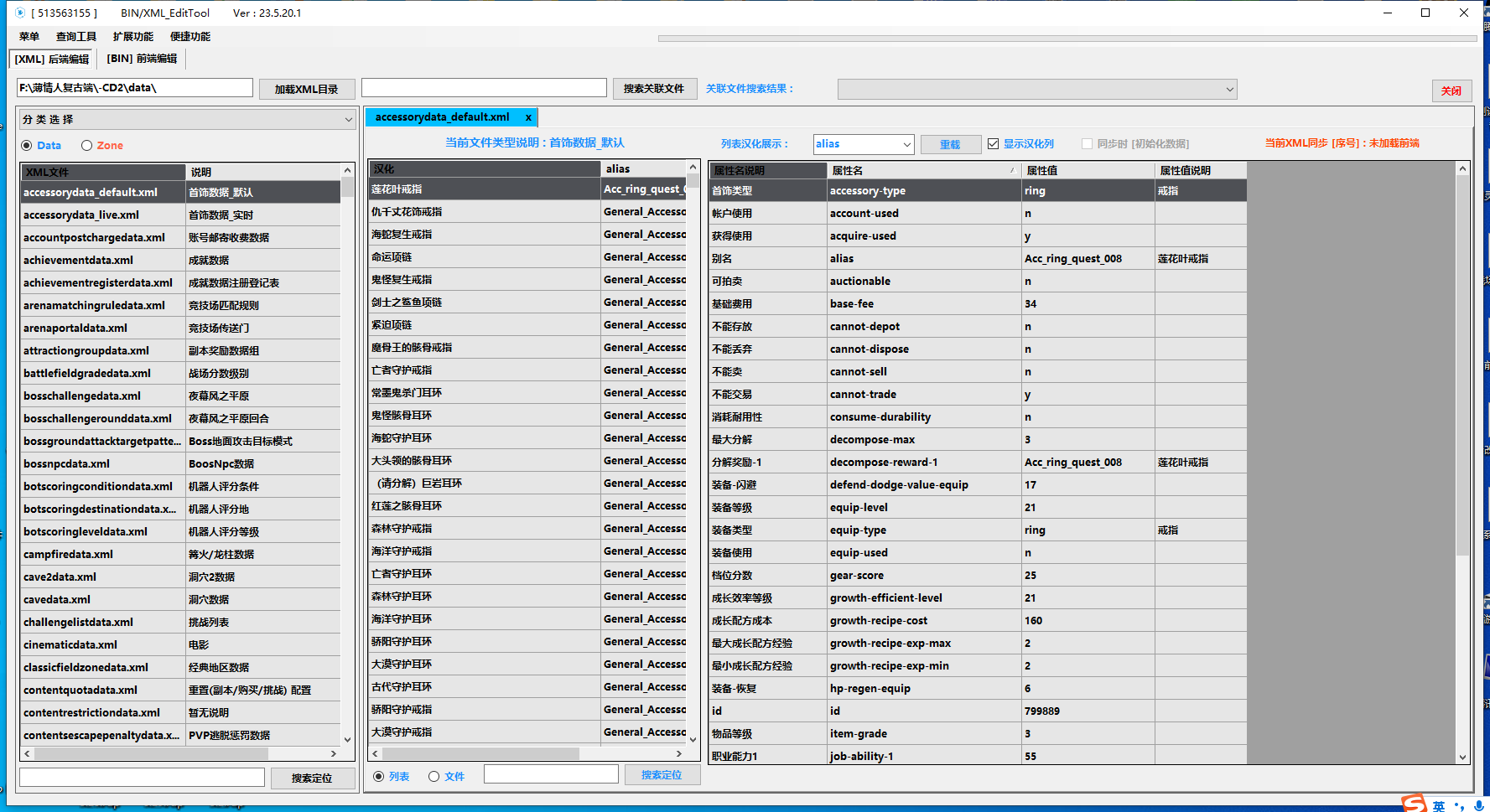
Task: Click the base-fee value 34 cell
Action: click(x=1088, y=304)
